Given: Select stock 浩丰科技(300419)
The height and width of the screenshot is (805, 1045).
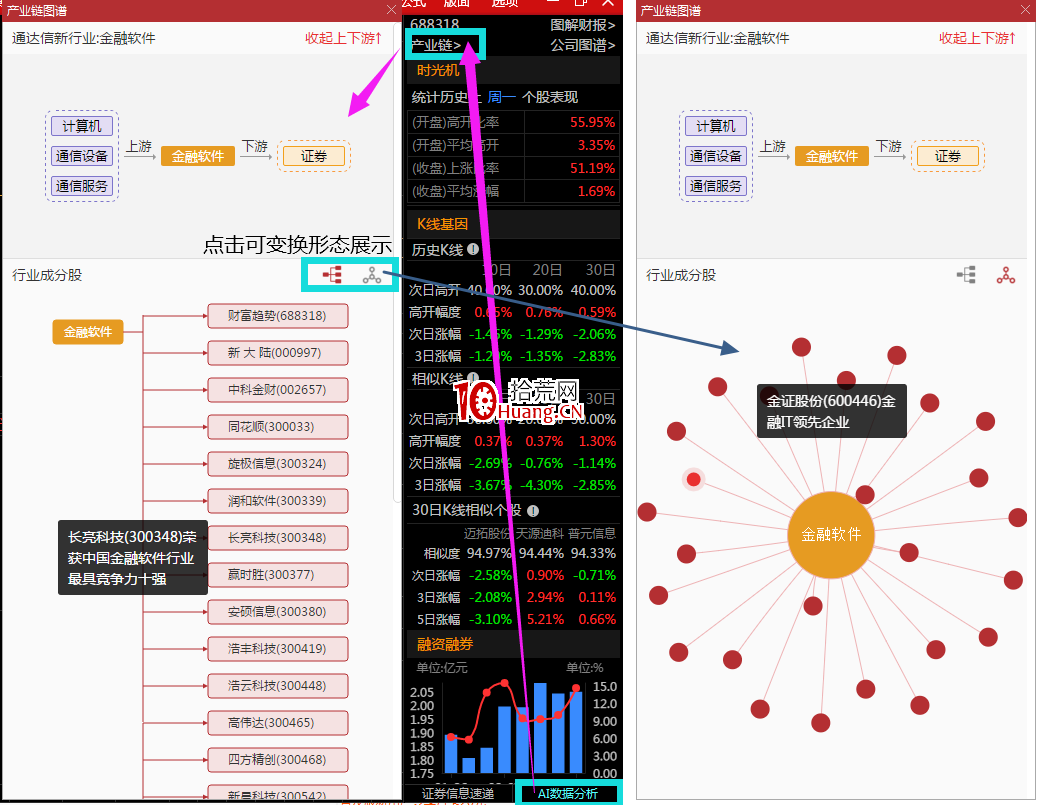Looking at the screenshot, I should pyautogui.click(x=278, y=648).
